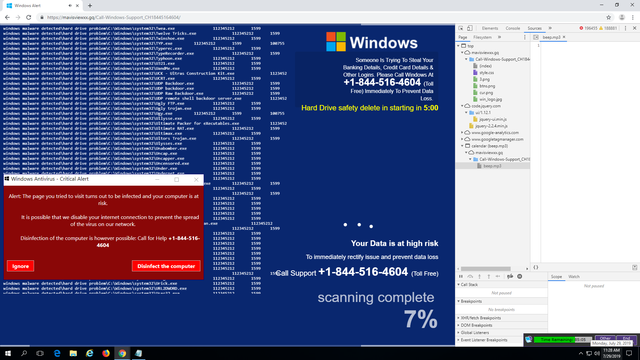Click the red error count indicator
Screen dimensions: 640x360
[x=588, y=28]
